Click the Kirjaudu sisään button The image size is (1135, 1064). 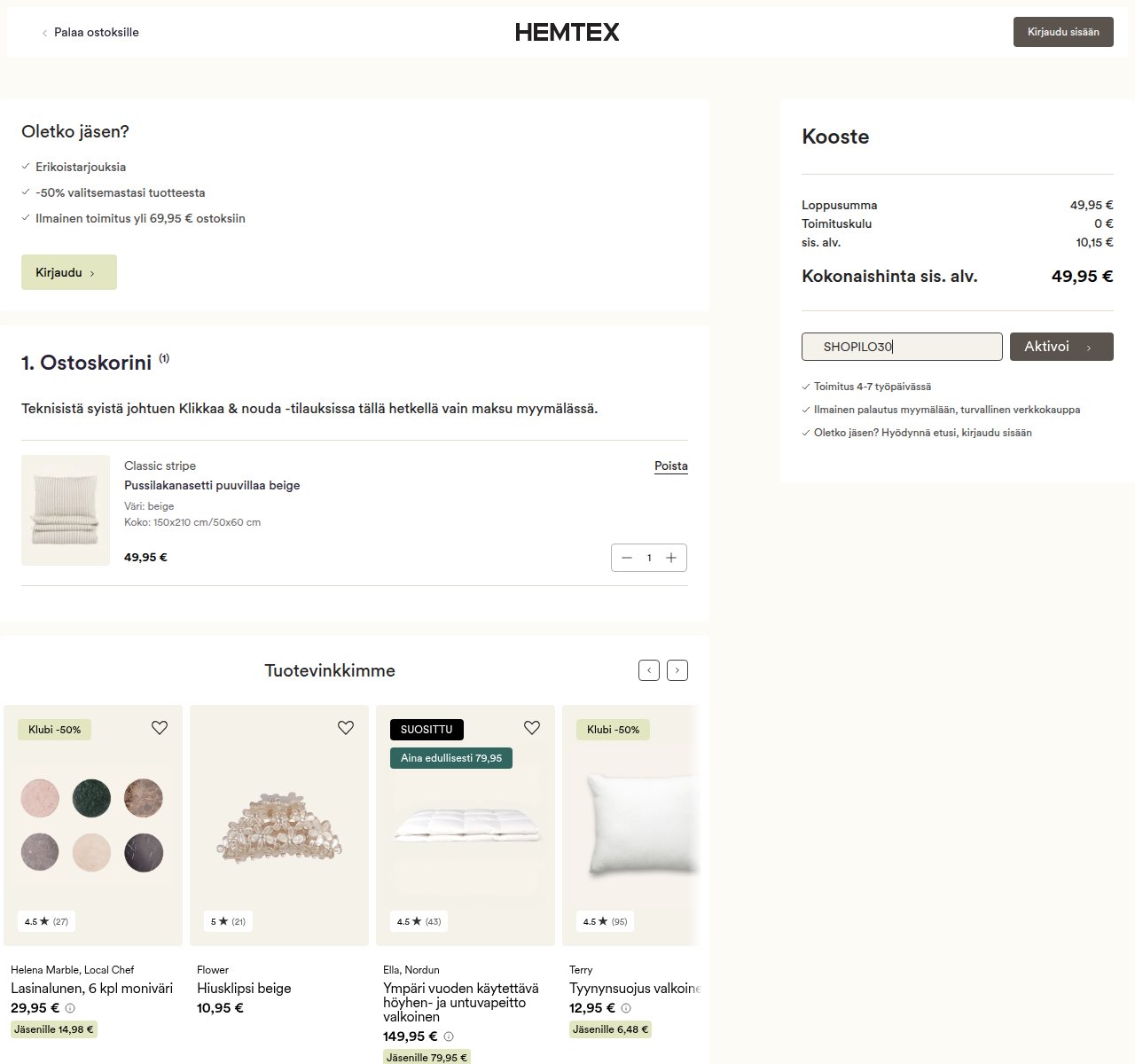1063,32
